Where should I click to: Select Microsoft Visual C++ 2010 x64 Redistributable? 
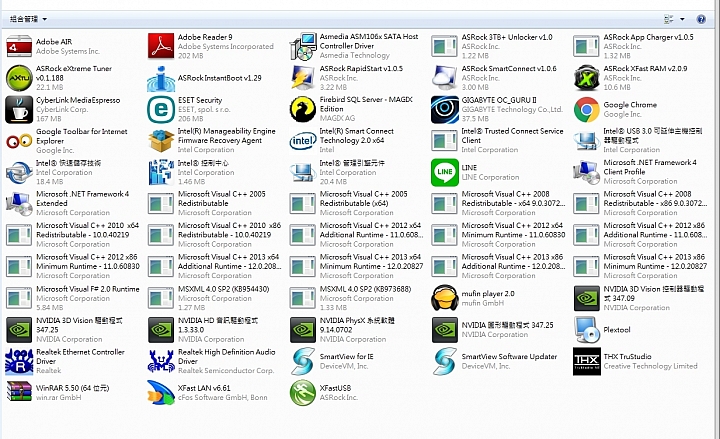coord(73,235)
